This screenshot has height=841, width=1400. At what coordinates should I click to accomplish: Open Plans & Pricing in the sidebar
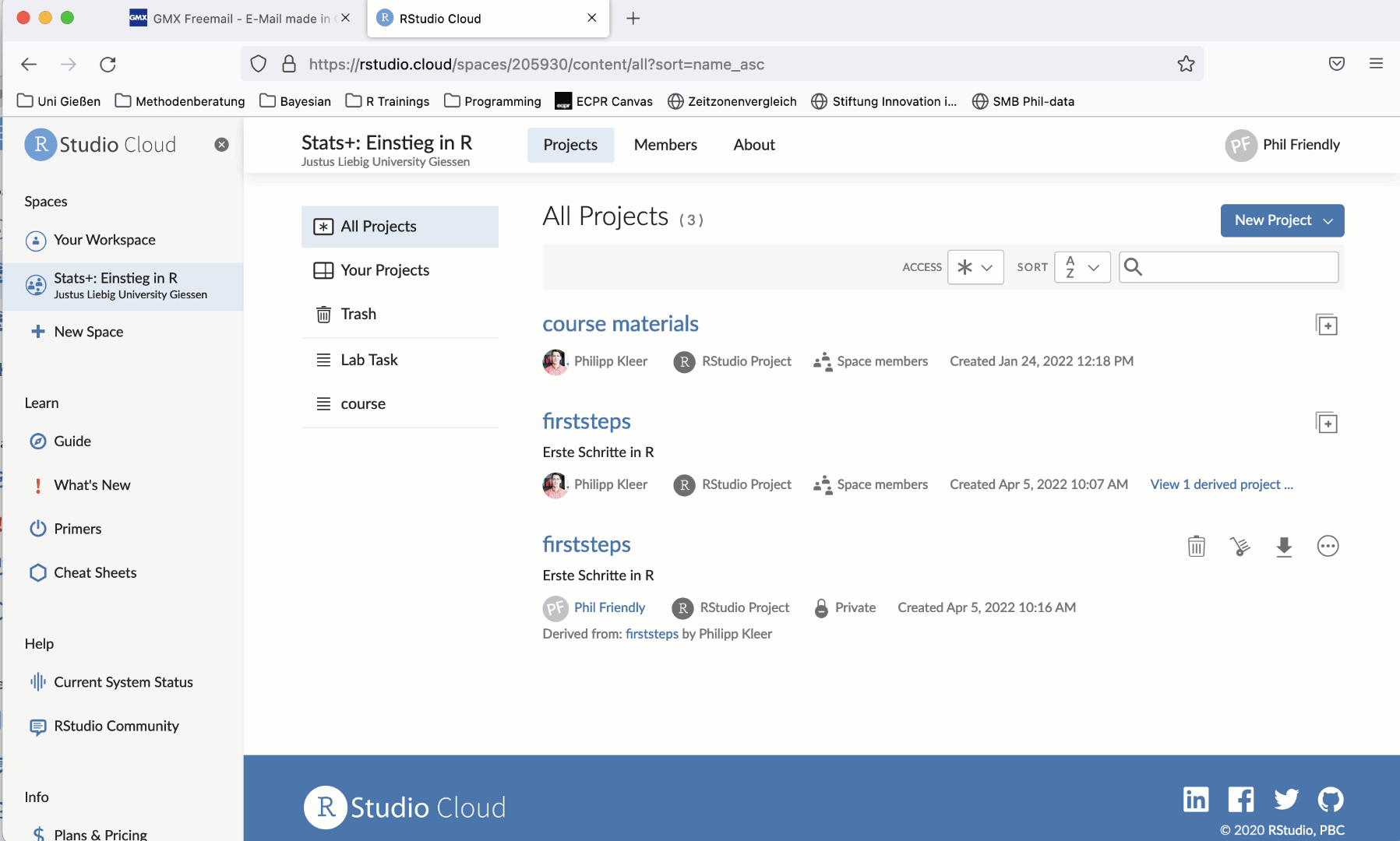[x=89, y=834]
